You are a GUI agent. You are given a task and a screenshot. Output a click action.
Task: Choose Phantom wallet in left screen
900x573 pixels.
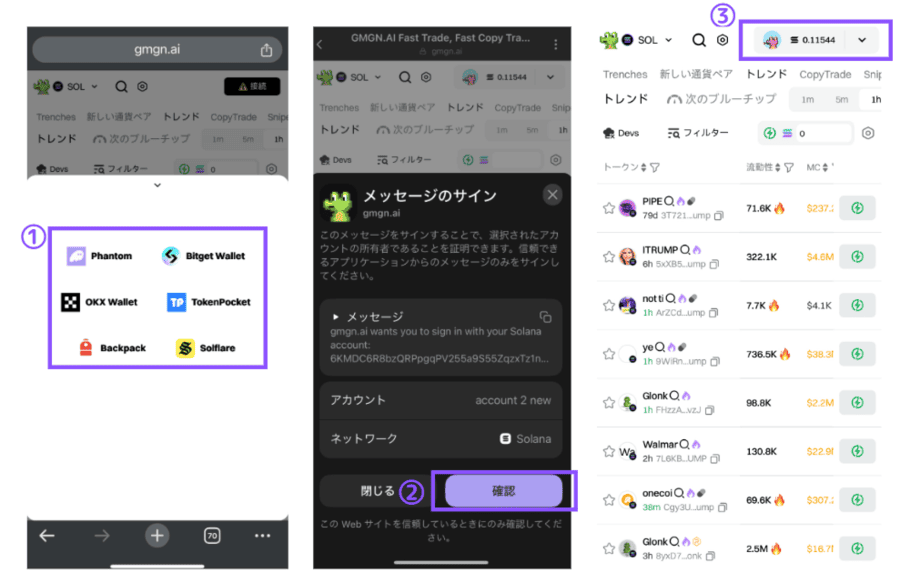point(99,255)
